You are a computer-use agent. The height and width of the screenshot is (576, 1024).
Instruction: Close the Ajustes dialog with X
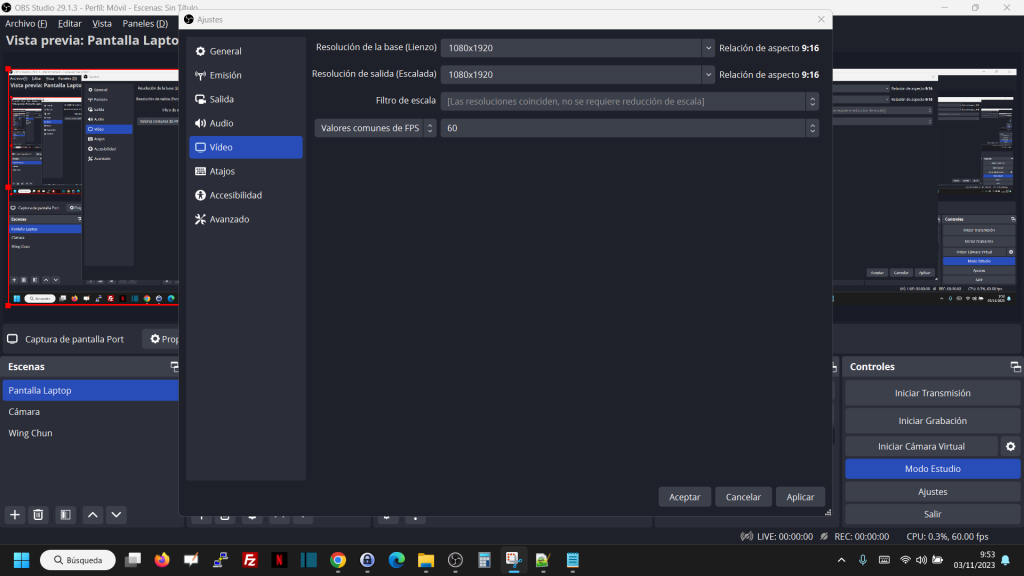(x=821, y=20)
